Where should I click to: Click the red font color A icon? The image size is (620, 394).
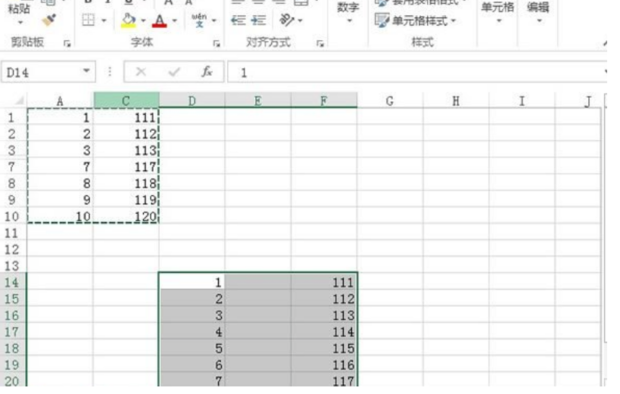[x=159, y=21]
